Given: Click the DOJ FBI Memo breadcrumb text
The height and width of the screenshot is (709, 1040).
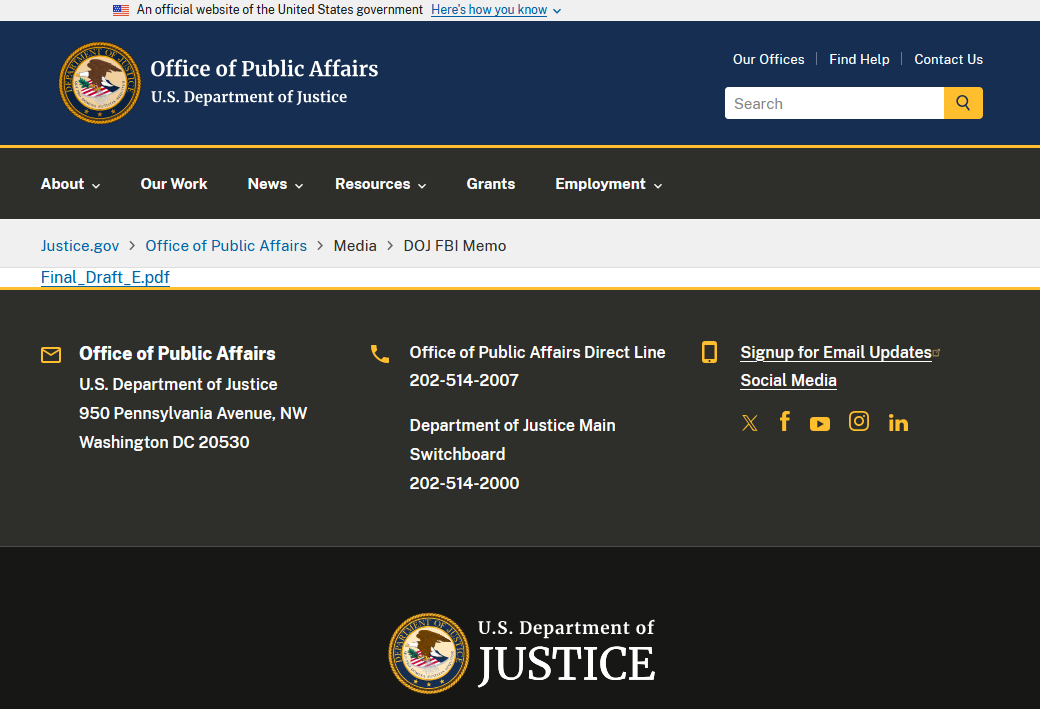Looking at the screenshot, I should (454, 245).
